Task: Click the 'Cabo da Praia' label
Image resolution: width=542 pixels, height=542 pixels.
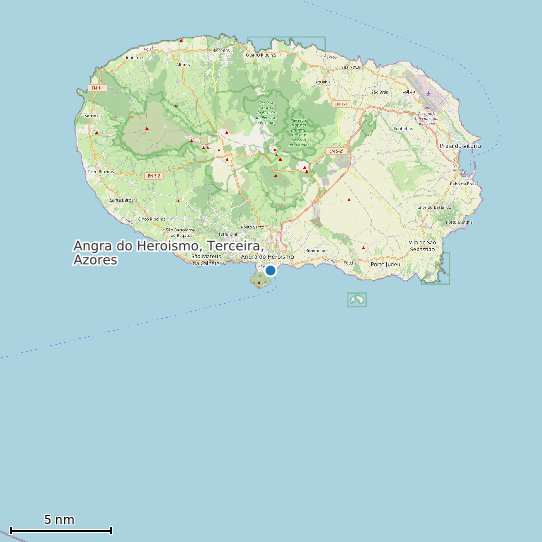Action: click(463, 184)
